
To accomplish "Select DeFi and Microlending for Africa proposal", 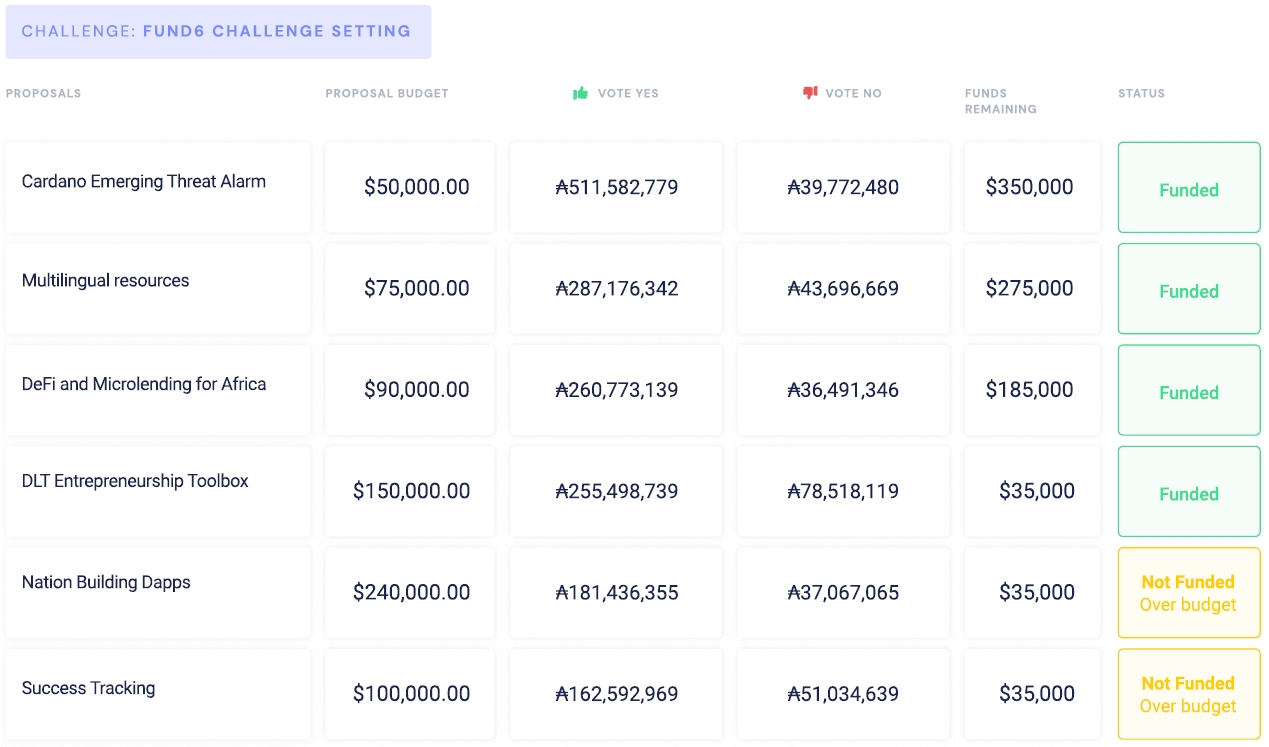I will pyautogui.click(x=144, y=384).
